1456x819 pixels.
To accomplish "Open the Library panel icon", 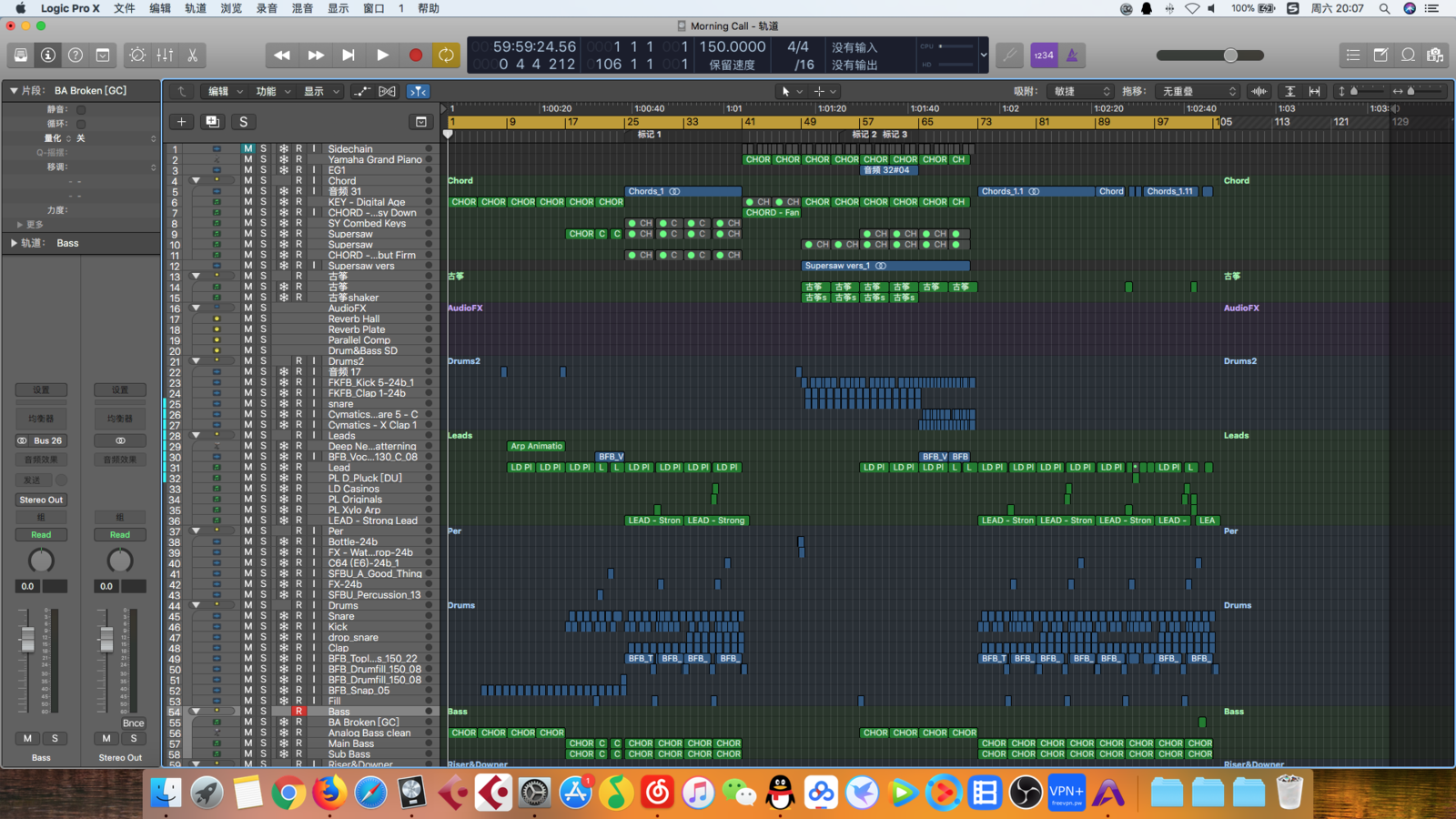I will coord(20,56).
